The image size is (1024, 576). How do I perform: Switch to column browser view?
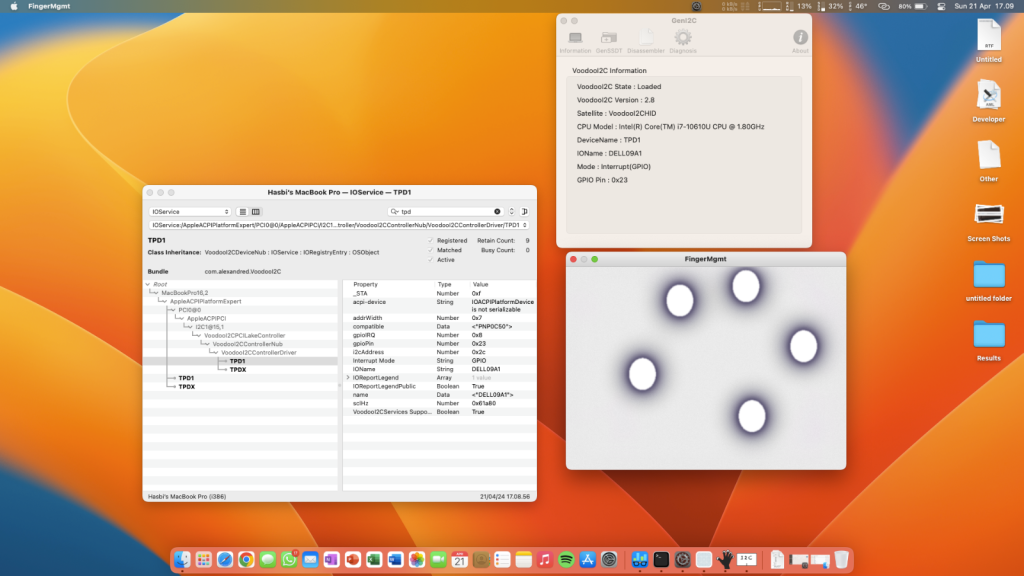tap(256, 212)
